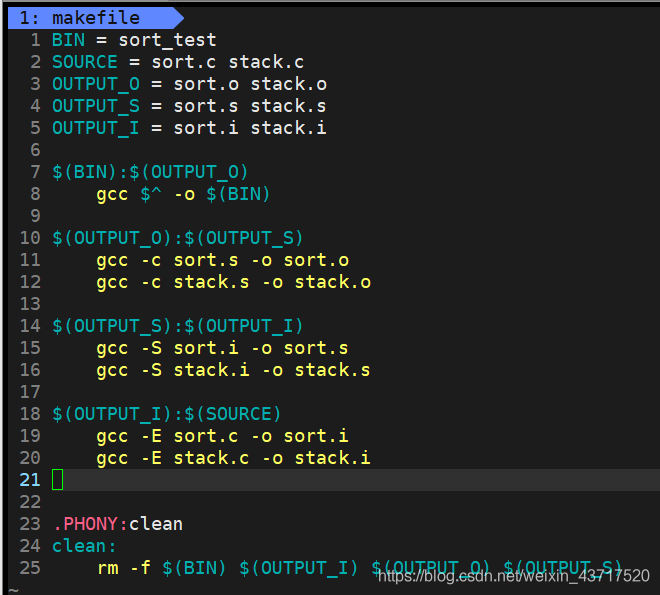This screenshot has width=660, height=595.
Task: Click 'gcc $^ -o $(BIN)' command line
Action: tap(183, 194)
